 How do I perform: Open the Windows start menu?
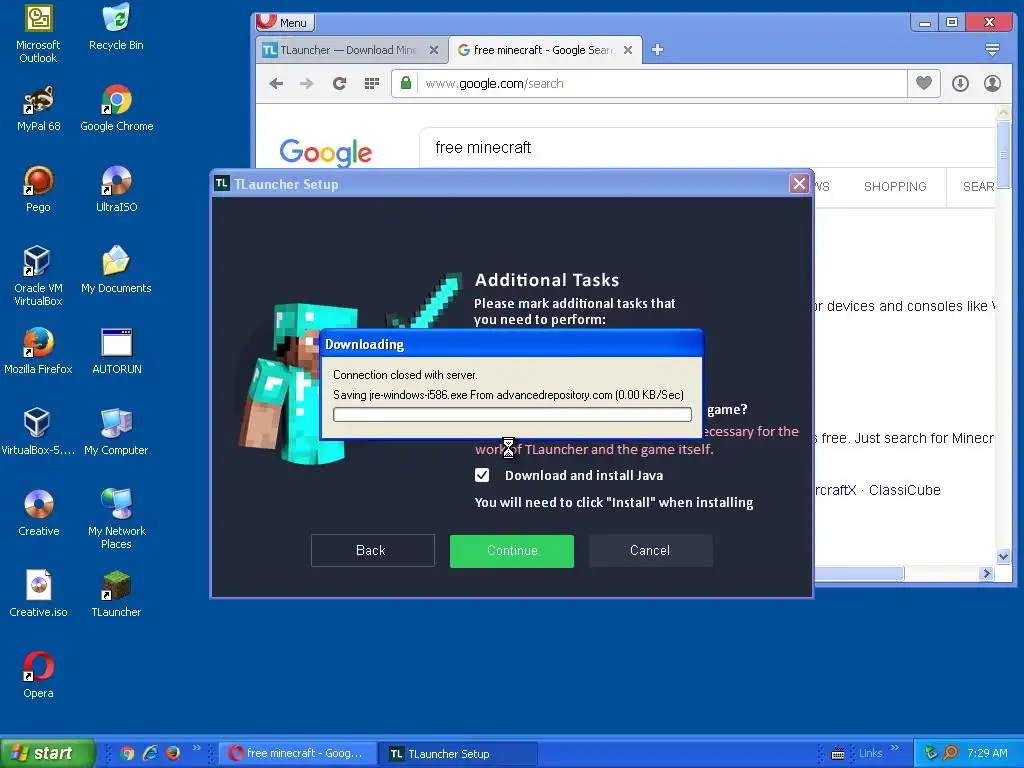tap(47, 753)
